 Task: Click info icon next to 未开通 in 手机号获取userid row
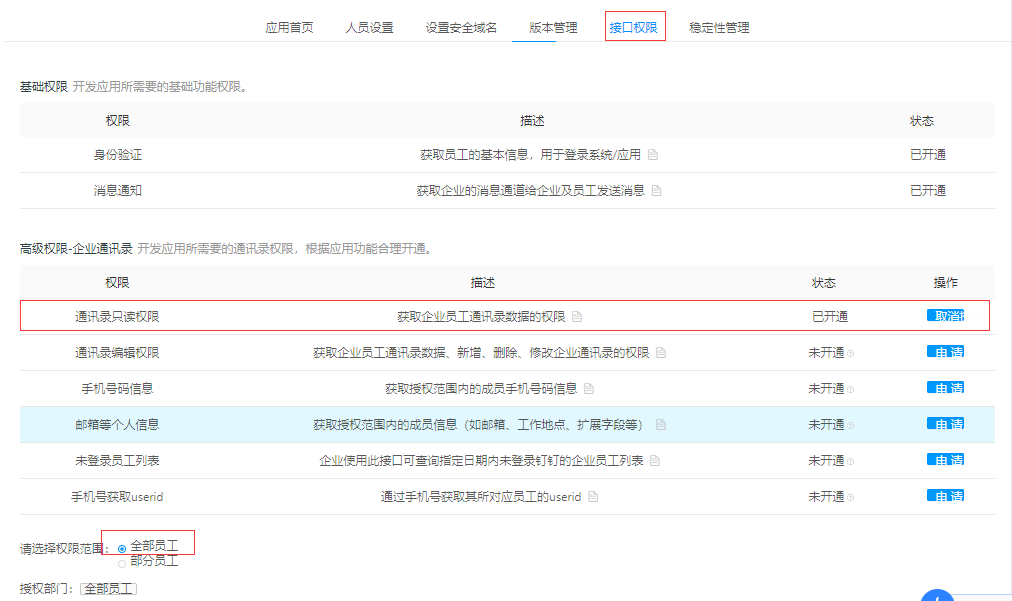851,497
